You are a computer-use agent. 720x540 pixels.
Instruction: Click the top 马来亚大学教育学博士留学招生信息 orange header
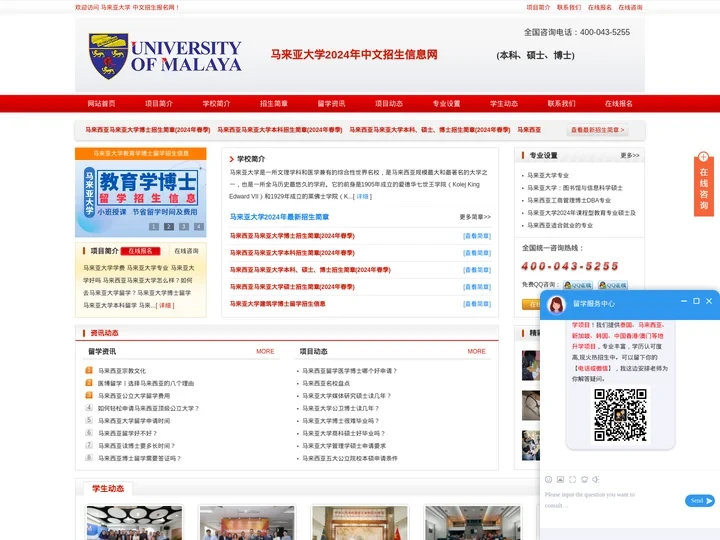141,153
